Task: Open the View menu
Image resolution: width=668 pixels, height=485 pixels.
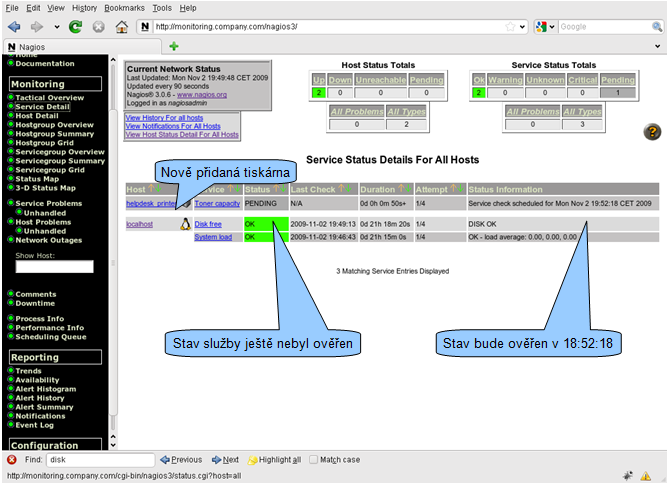Action: pos(55,8)
